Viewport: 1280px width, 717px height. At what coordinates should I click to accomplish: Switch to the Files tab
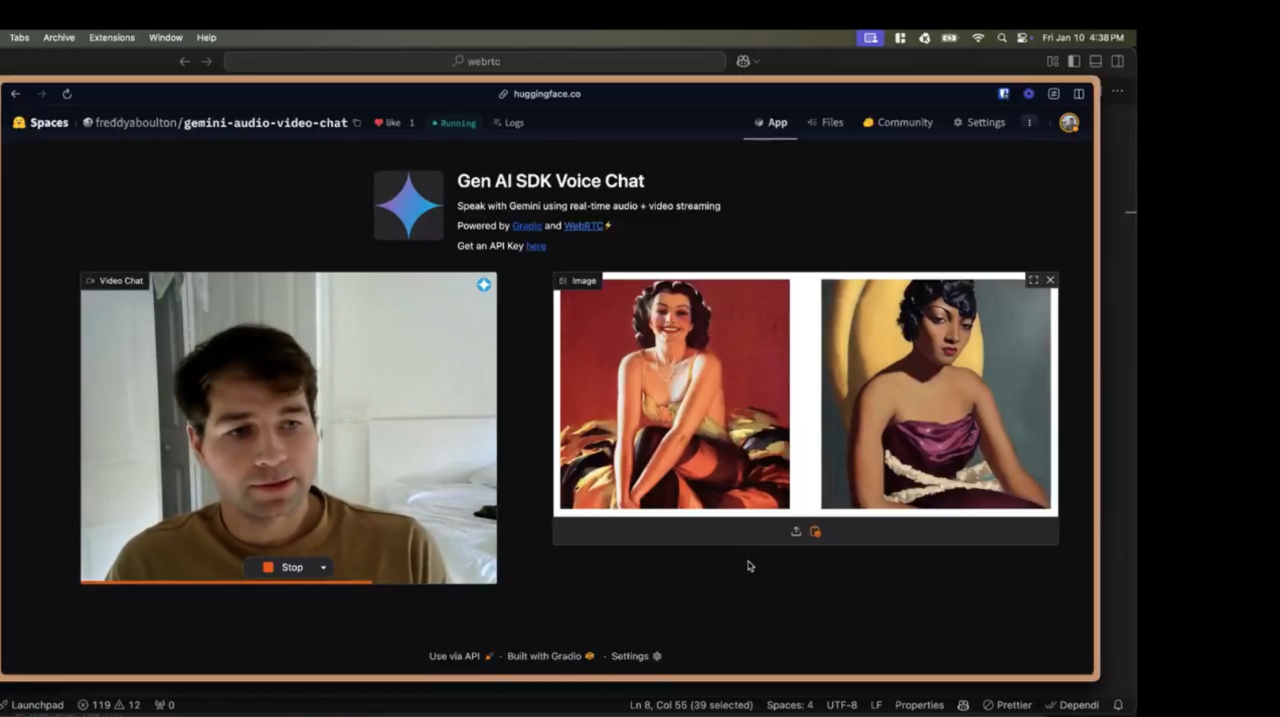click(x=825, y=123)
